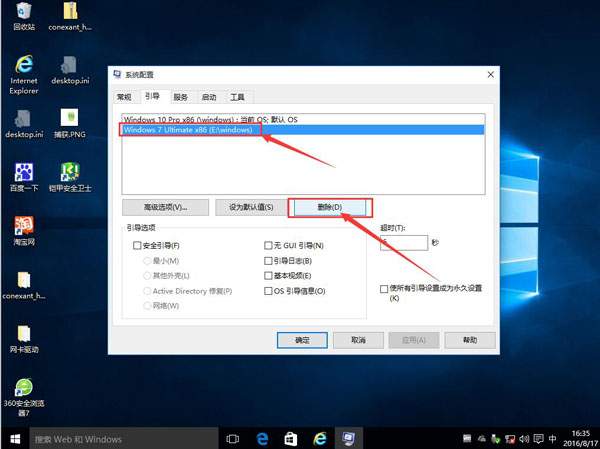
Task: Toggle the 引导日志(B) checkbox
Action: tap(268, 260)
